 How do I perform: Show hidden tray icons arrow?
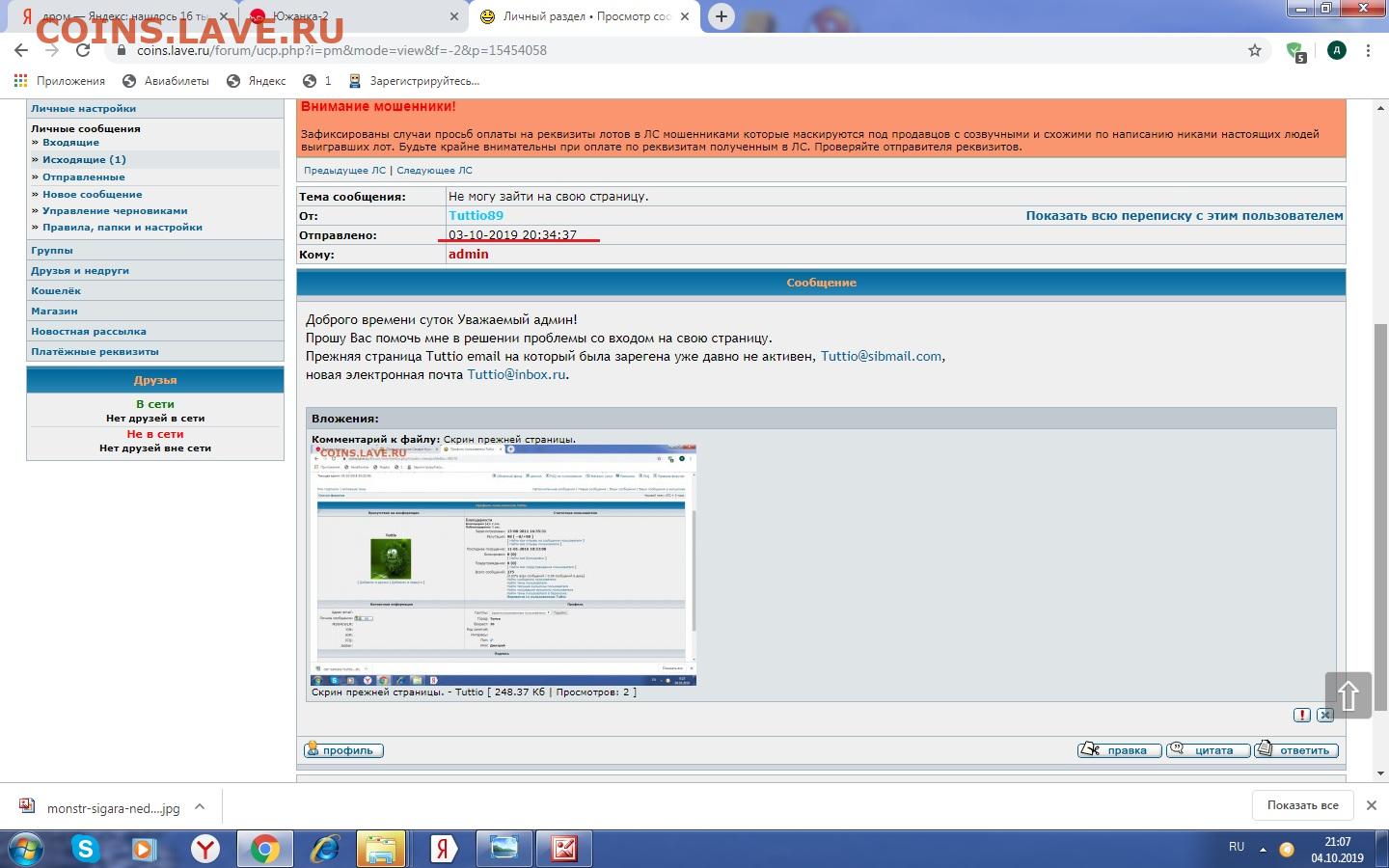[x=1263, y=850]
